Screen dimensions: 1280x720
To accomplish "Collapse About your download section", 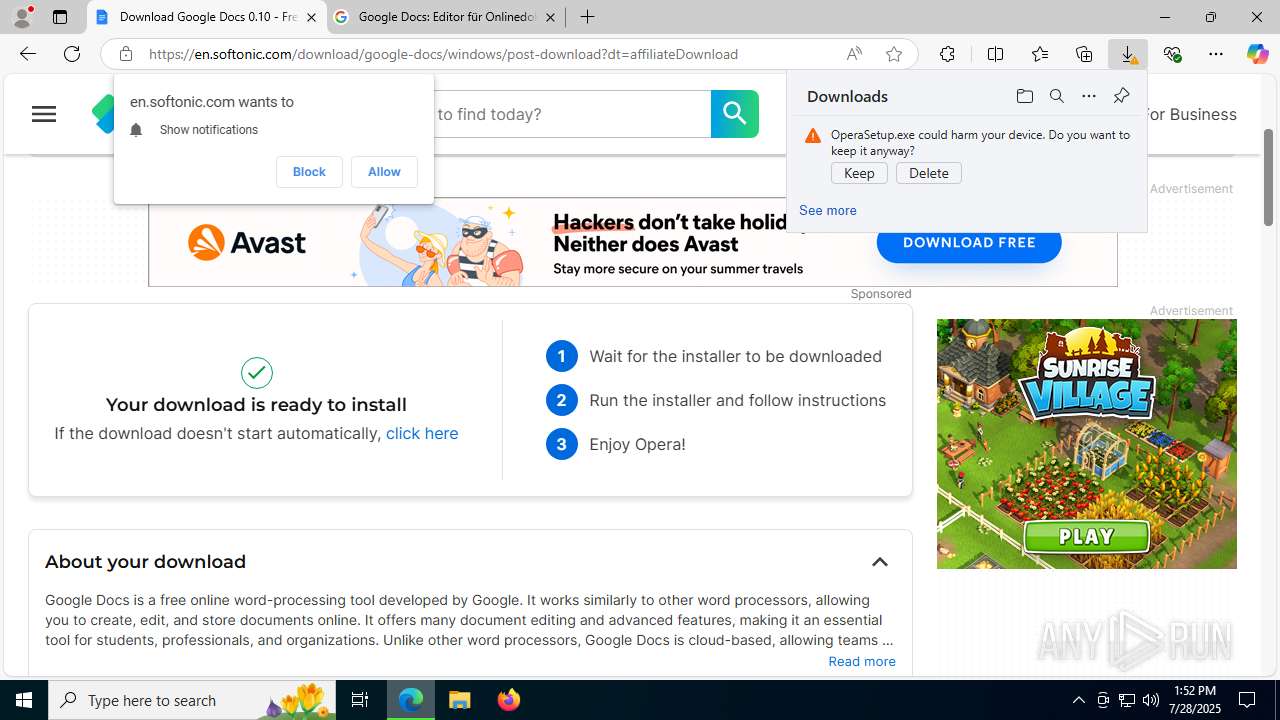I will coord(879,562).
